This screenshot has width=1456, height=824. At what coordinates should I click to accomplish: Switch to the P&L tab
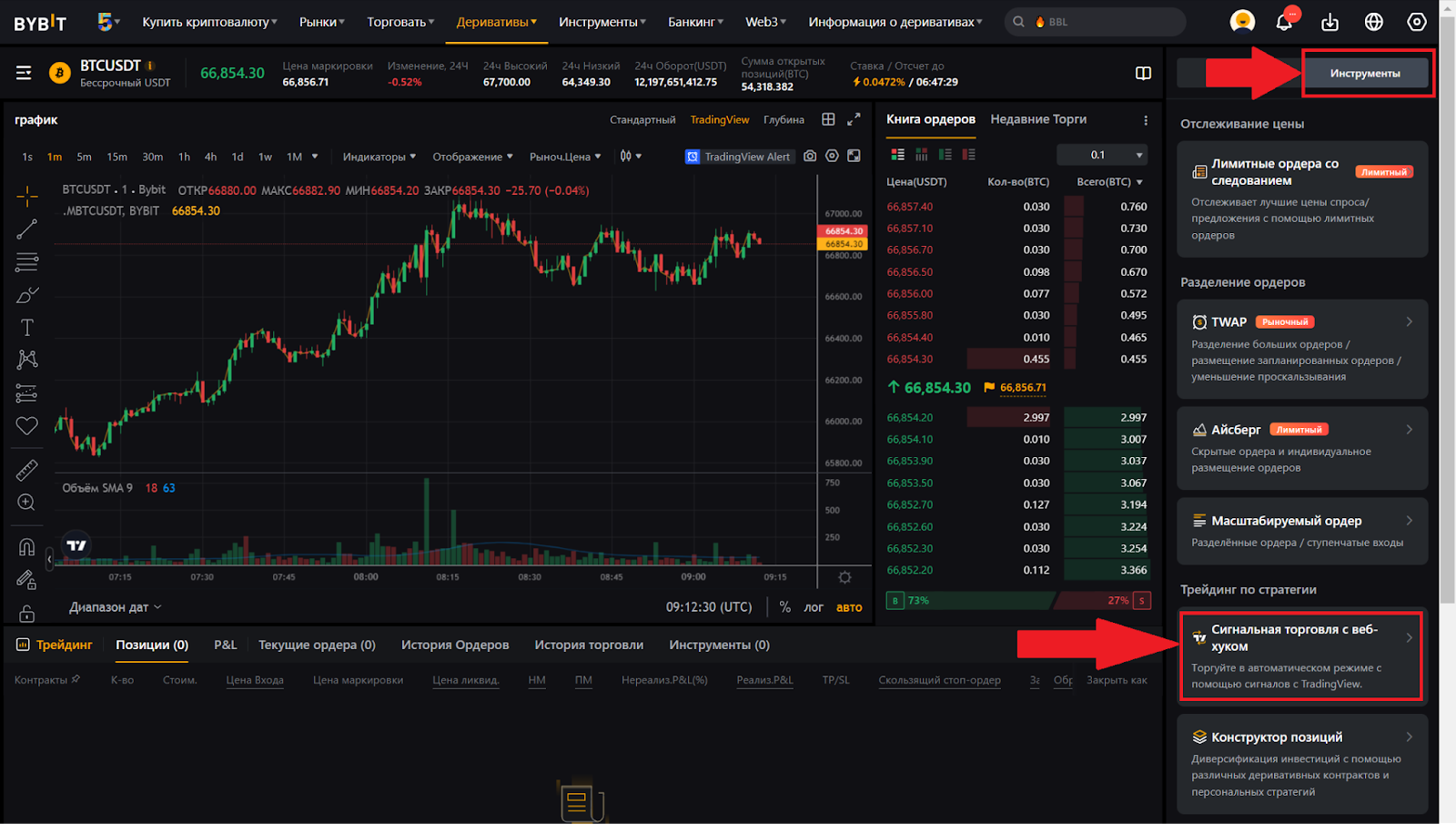point(226,645)
